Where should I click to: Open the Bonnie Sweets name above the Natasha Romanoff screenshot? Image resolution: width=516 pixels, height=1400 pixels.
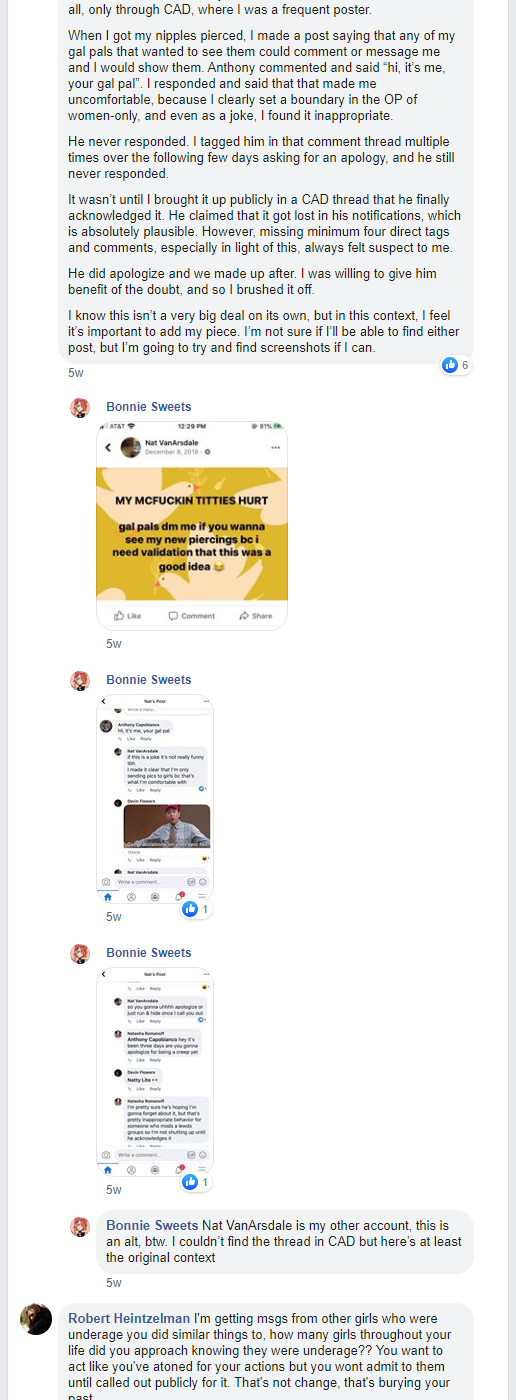click(x=149, y=953)
